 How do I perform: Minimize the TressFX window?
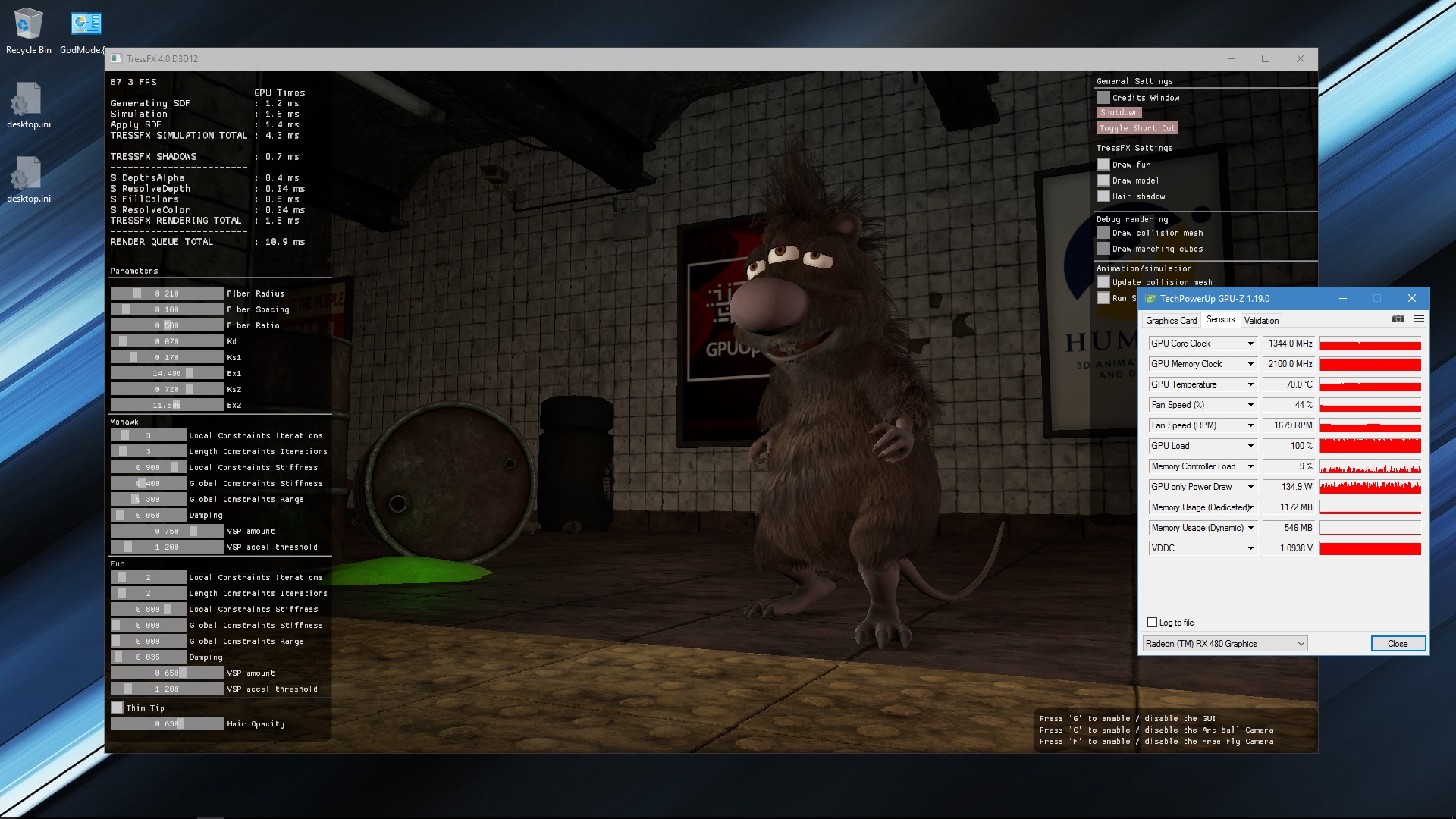pyautogui.click(x=1232, y=58)
